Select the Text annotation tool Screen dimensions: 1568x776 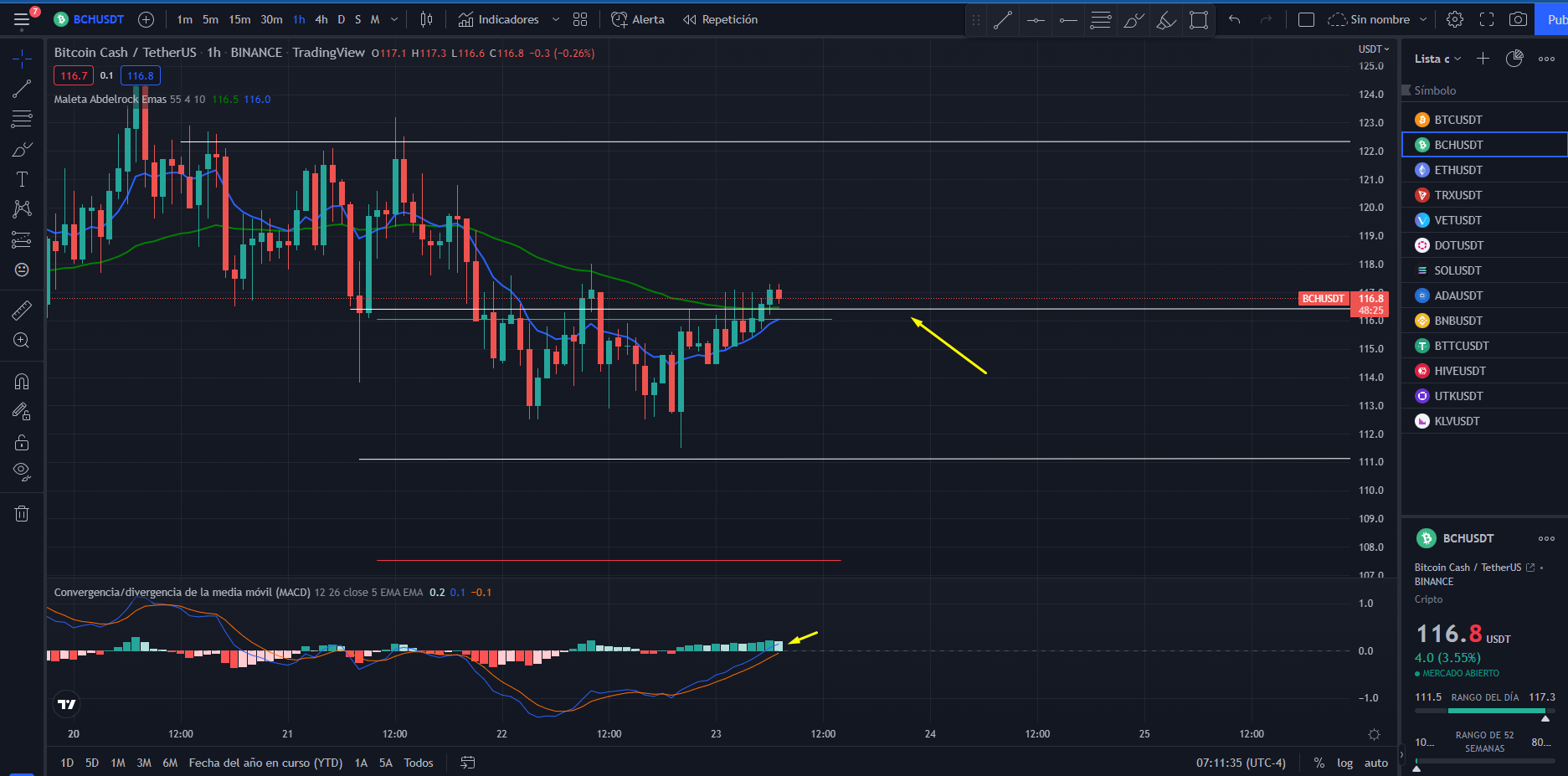click(x=22, y=179)
